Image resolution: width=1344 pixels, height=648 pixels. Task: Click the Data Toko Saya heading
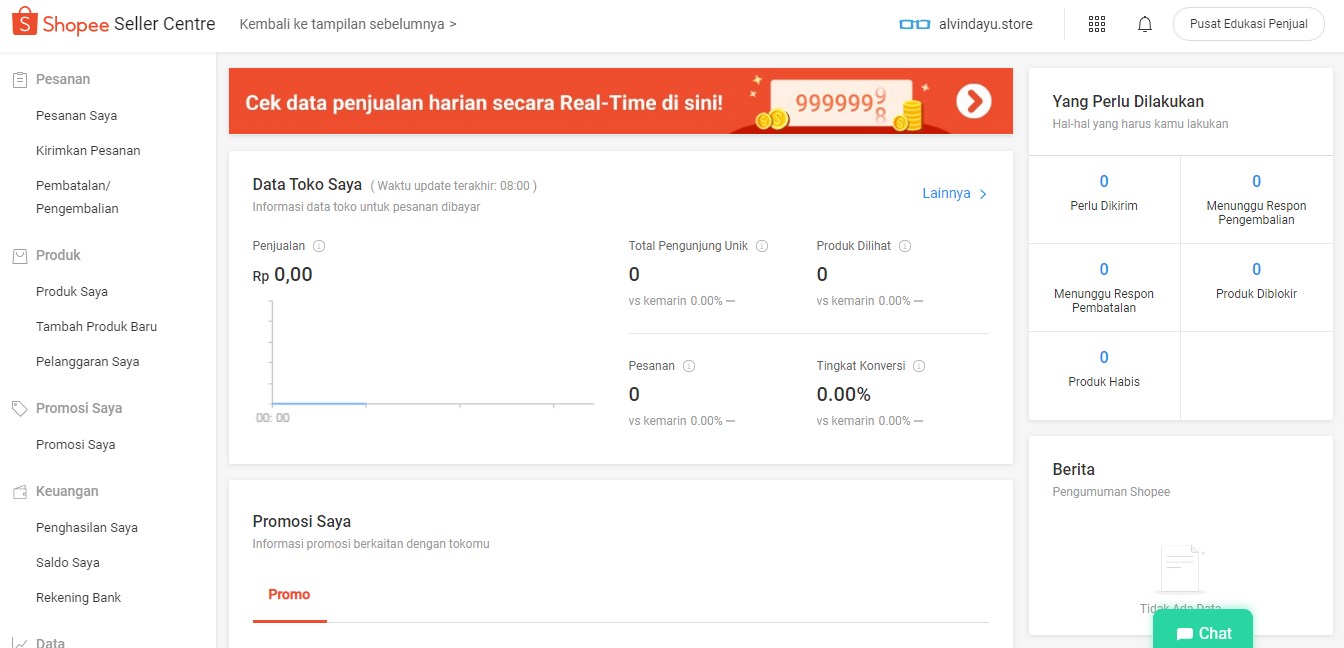[x=307, y=185]
